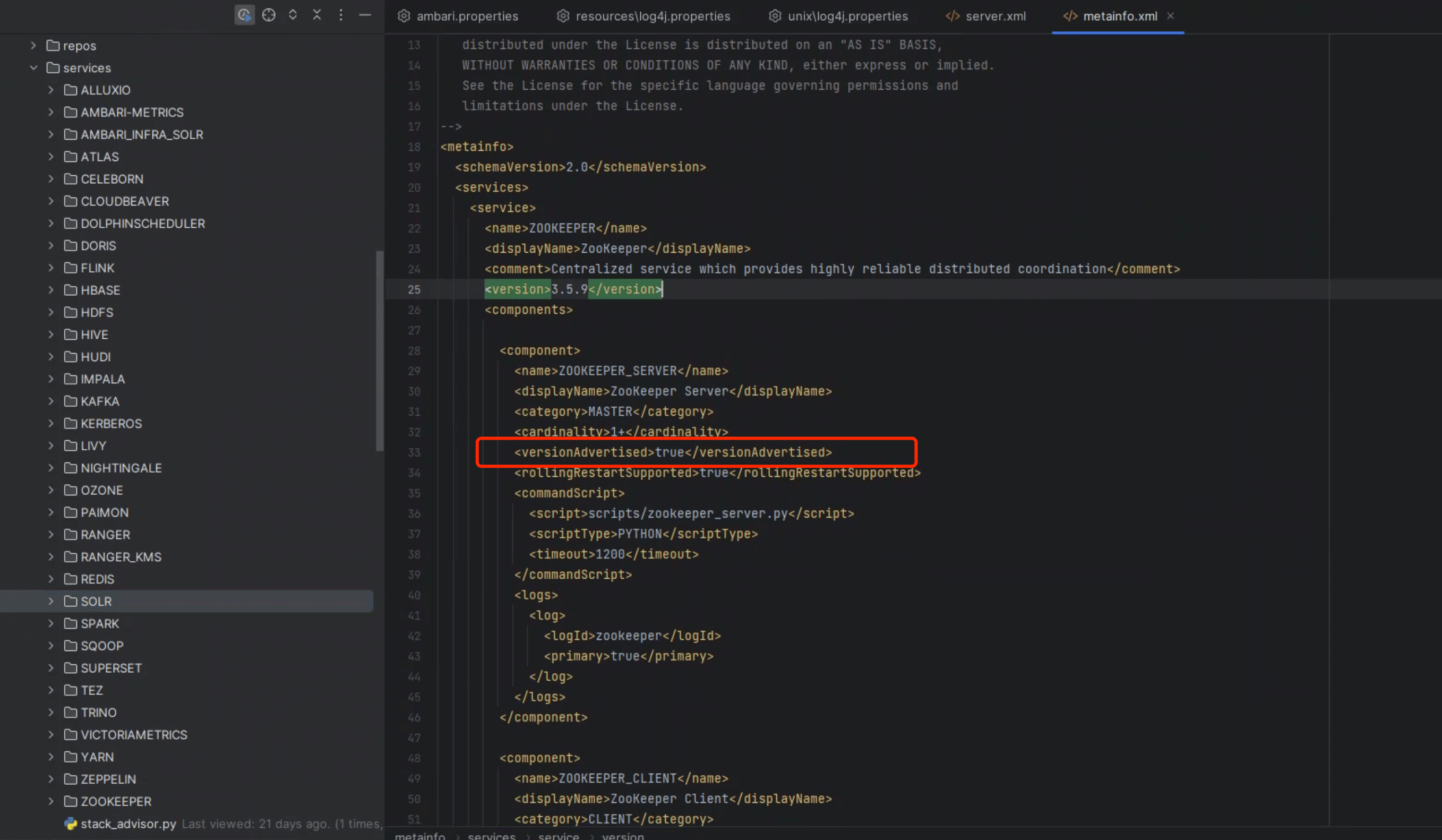Expand the repos folder
Image resolution: width=1442 pixels, height=840 pixels.
click(x=33, y=45)
